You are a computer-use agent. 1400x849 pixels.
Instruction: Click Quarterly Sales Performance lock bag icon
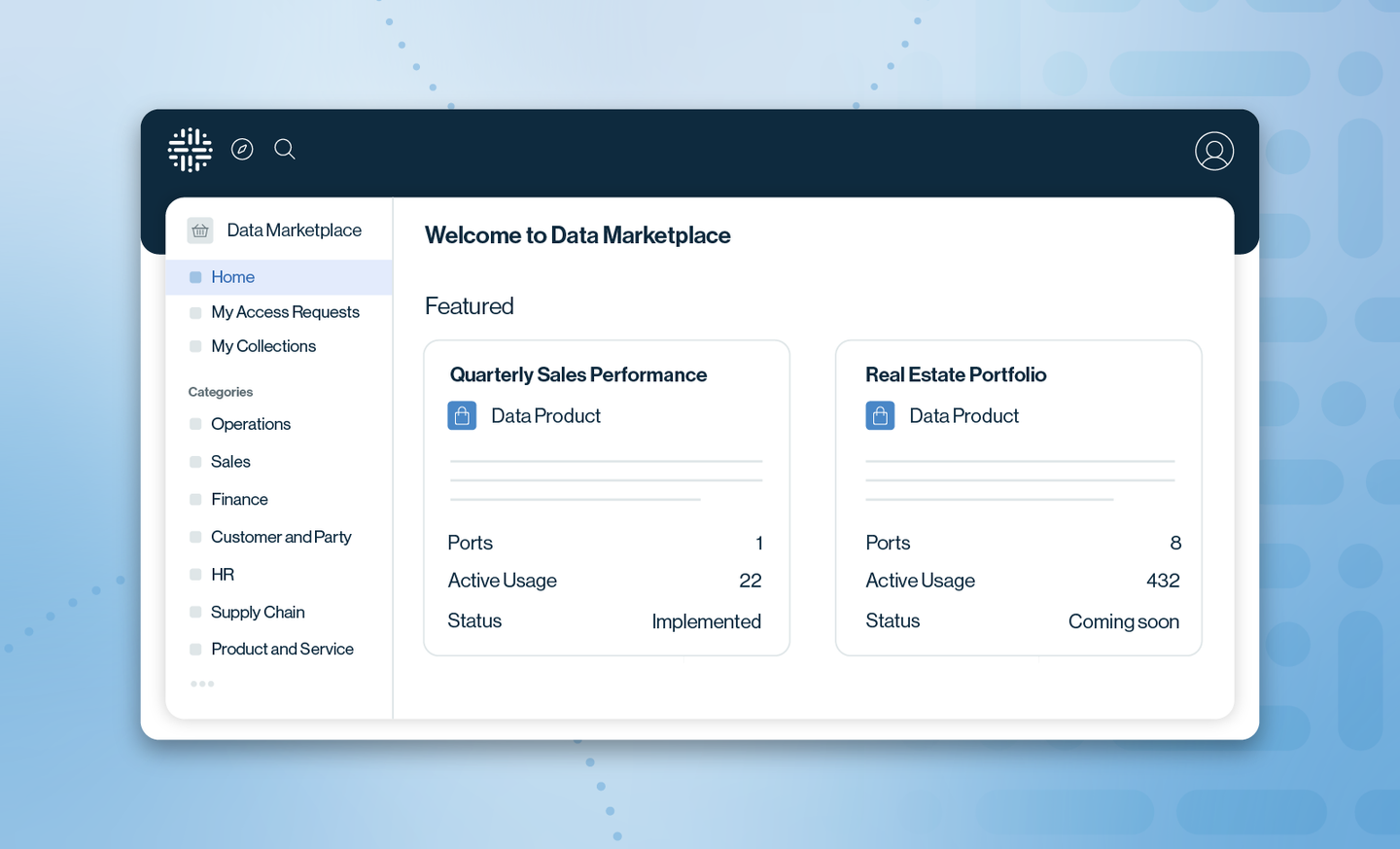pos(462,415)
